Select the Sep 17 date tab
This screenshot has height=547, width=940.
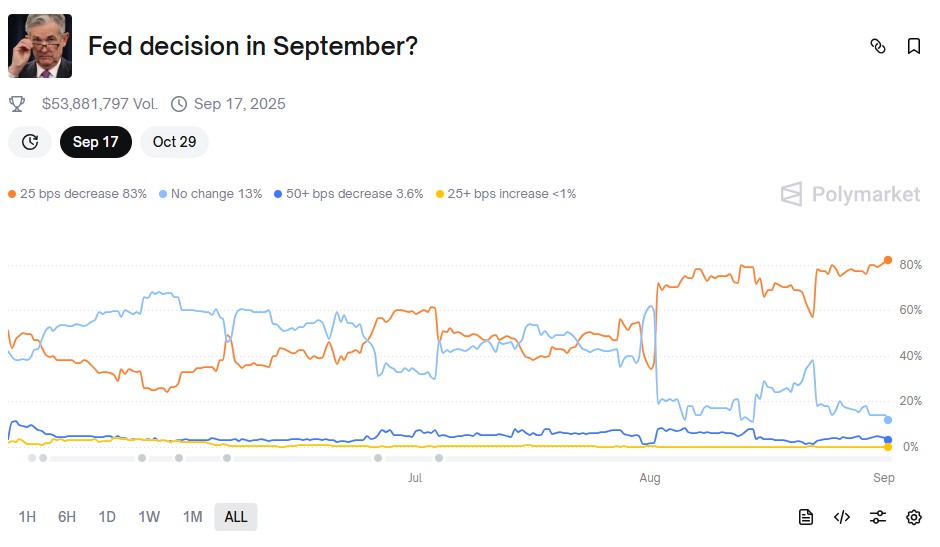(x=95, y=142)
